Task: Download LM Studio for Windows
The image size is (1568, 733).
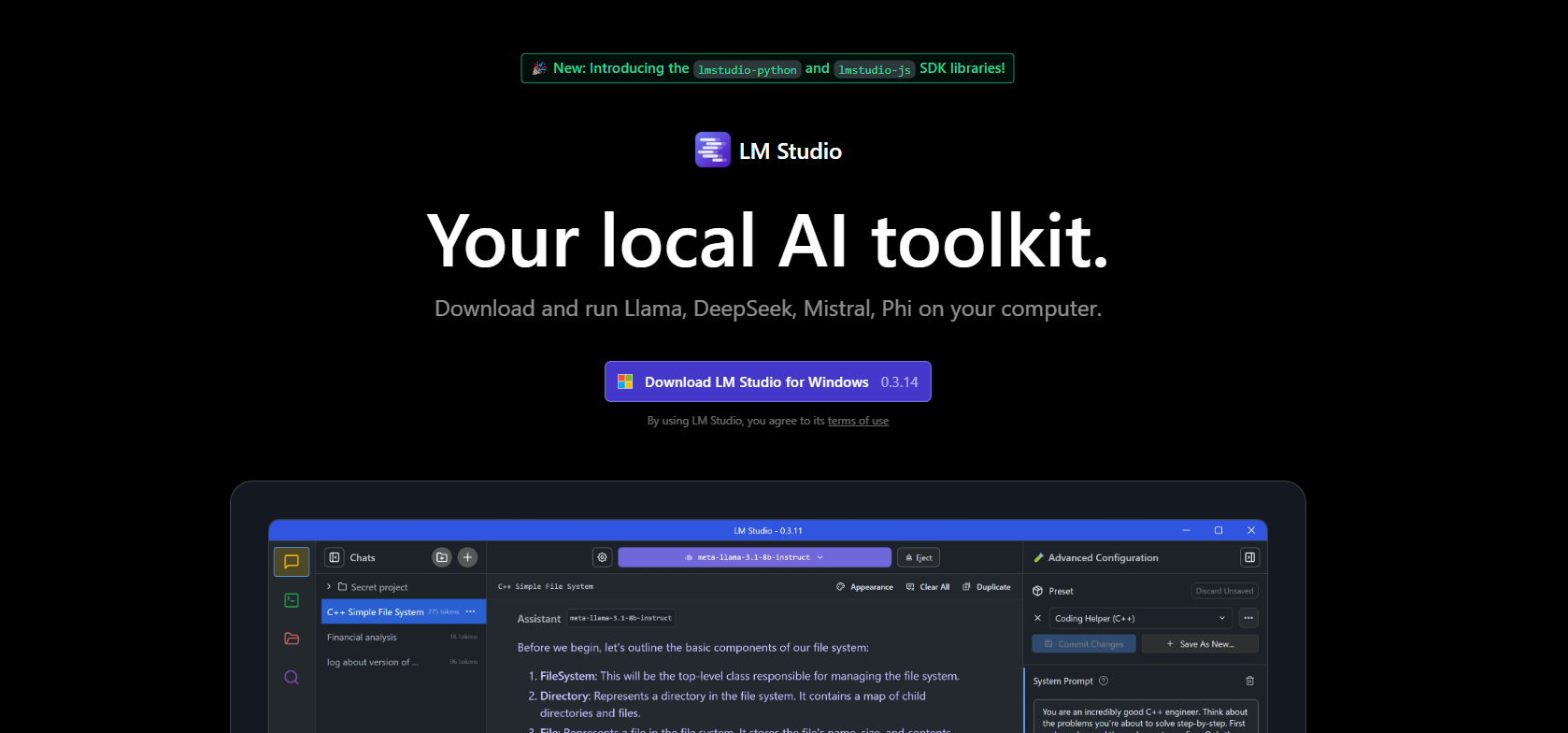Action: [768, 381]
